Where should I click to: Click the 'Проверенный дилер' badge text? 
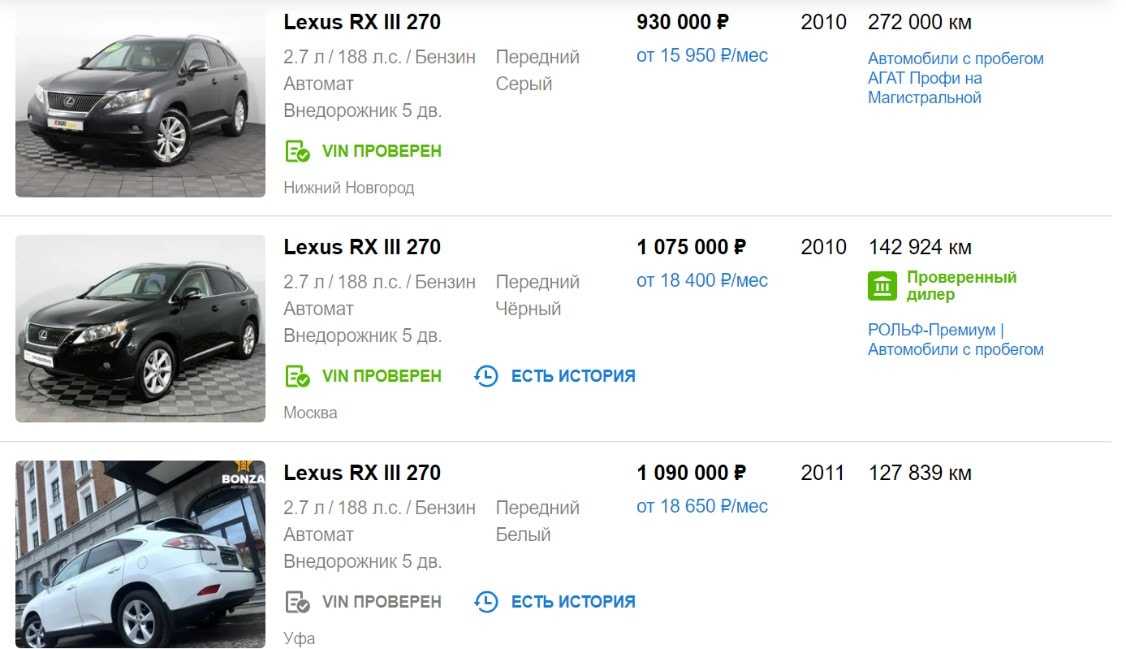click(961, 286)
